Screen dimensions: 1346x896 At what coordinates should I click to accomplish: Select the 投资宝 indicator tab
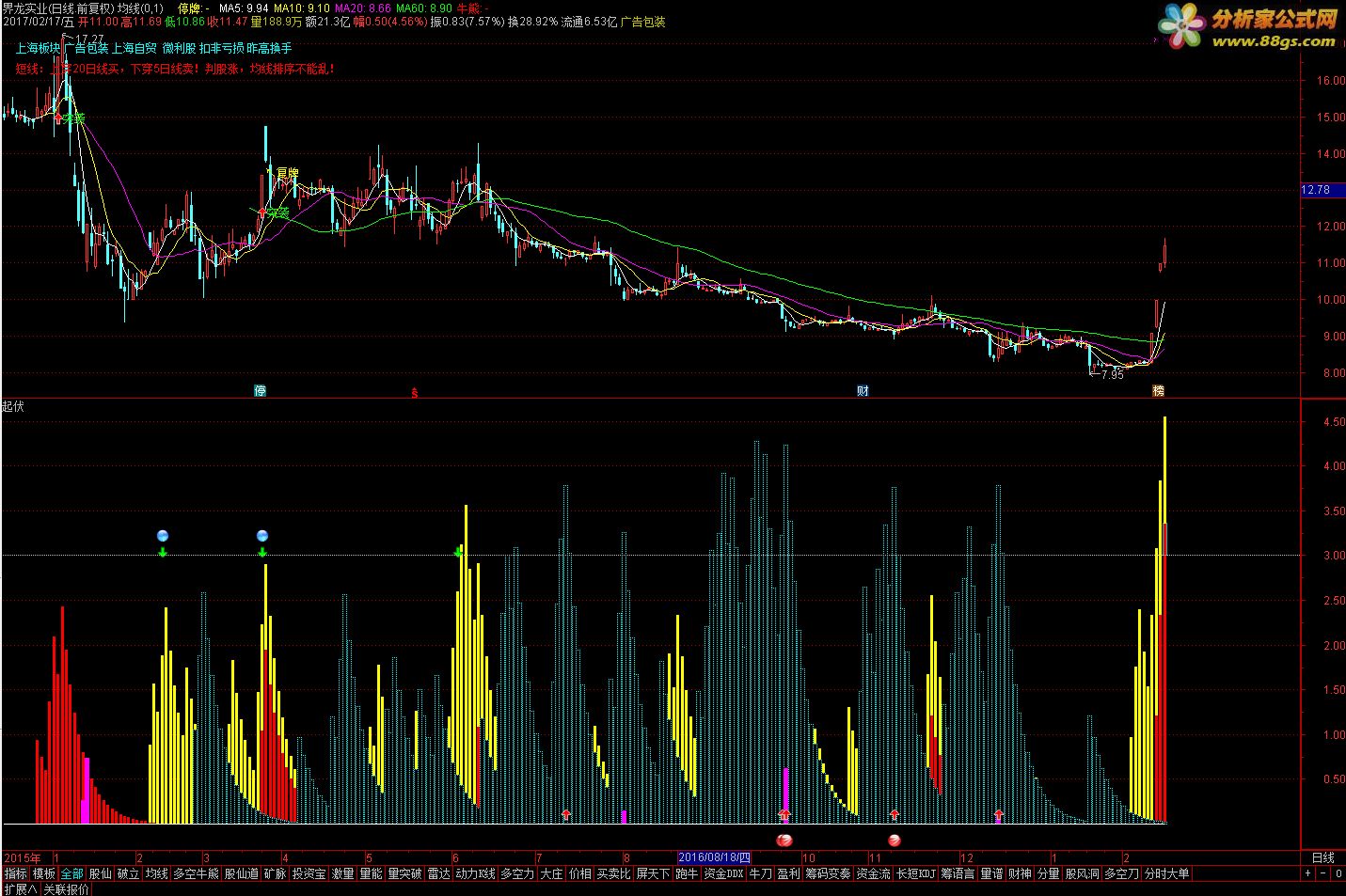pyautogui.click(x=309, y=873)
